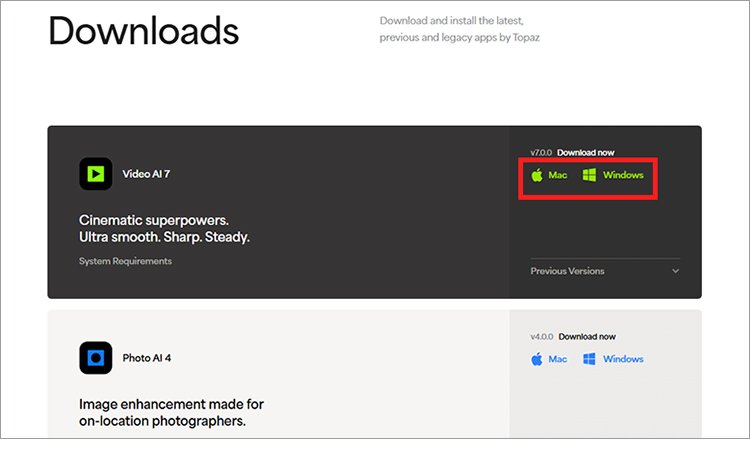Click 'Download now' text for Video AI 7
750x459 pixels.
[586, 153]
